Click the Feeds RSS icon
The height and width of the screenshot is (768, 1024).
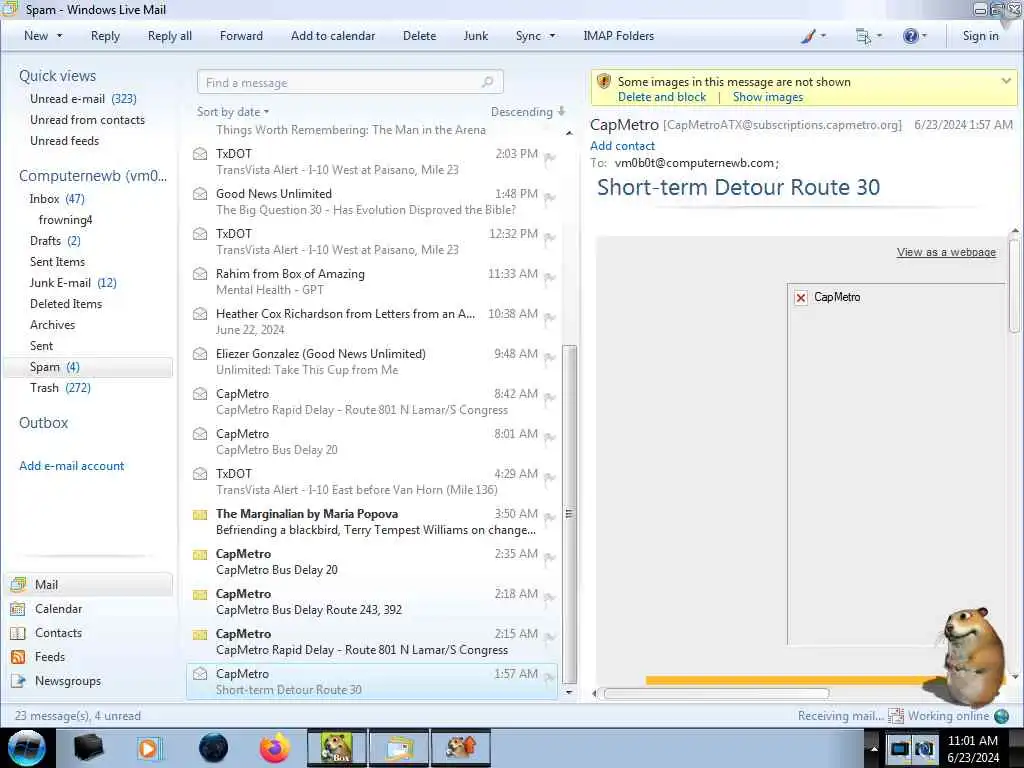click(x=18, y=657)
